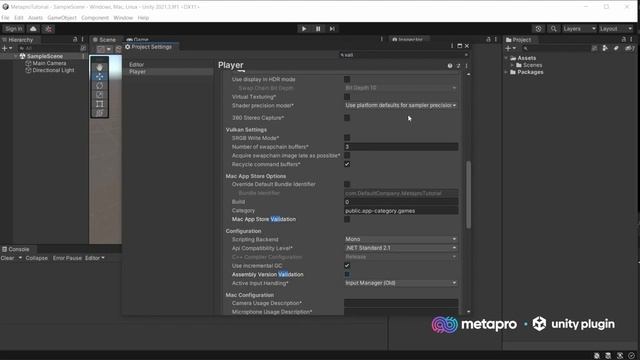Add object with Hierarchy plus button
Screen dimensions: 640x360
click(x=7, y=48)
